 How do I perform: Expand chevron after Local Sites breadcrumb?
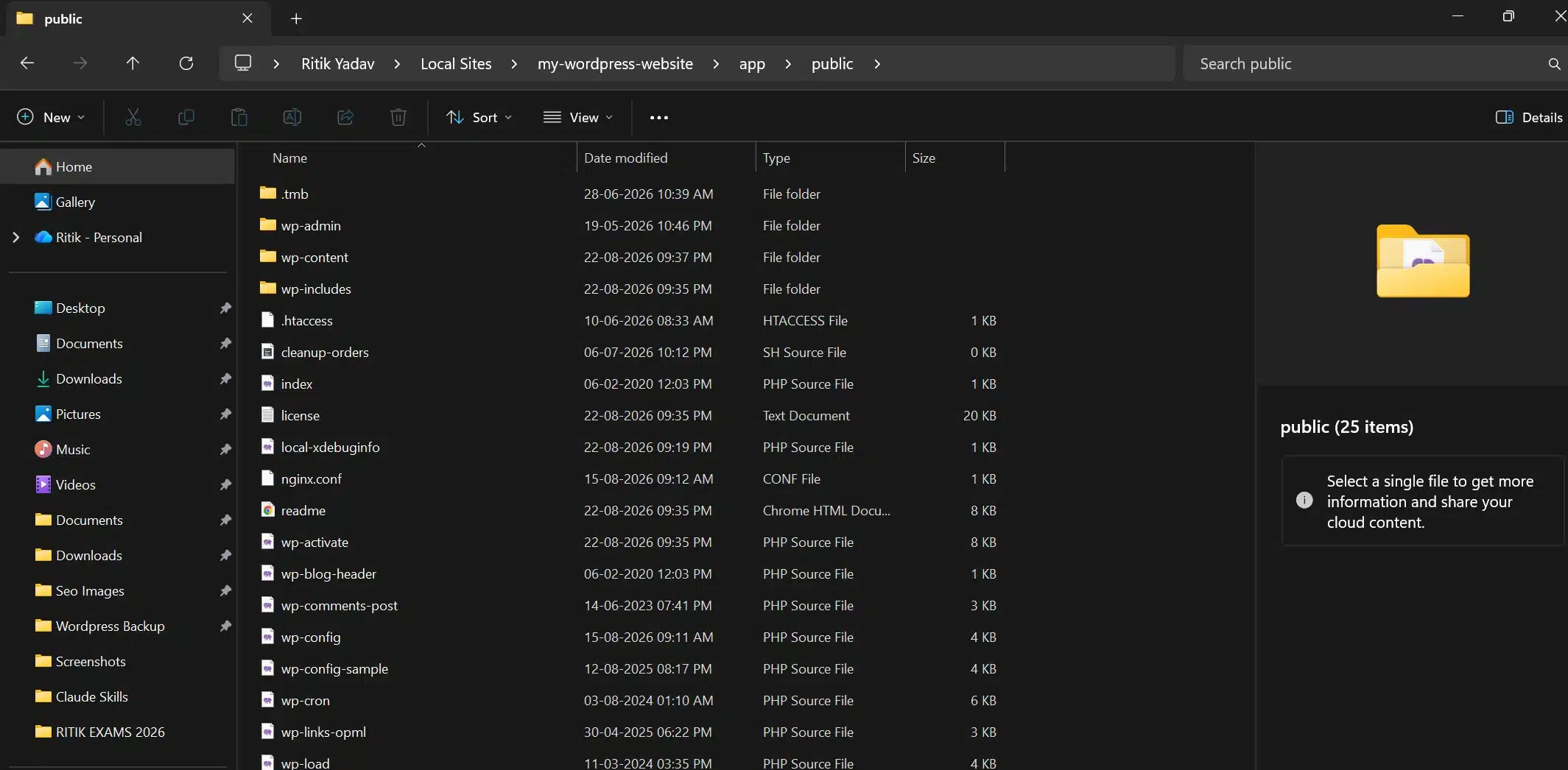coord(514,64)
